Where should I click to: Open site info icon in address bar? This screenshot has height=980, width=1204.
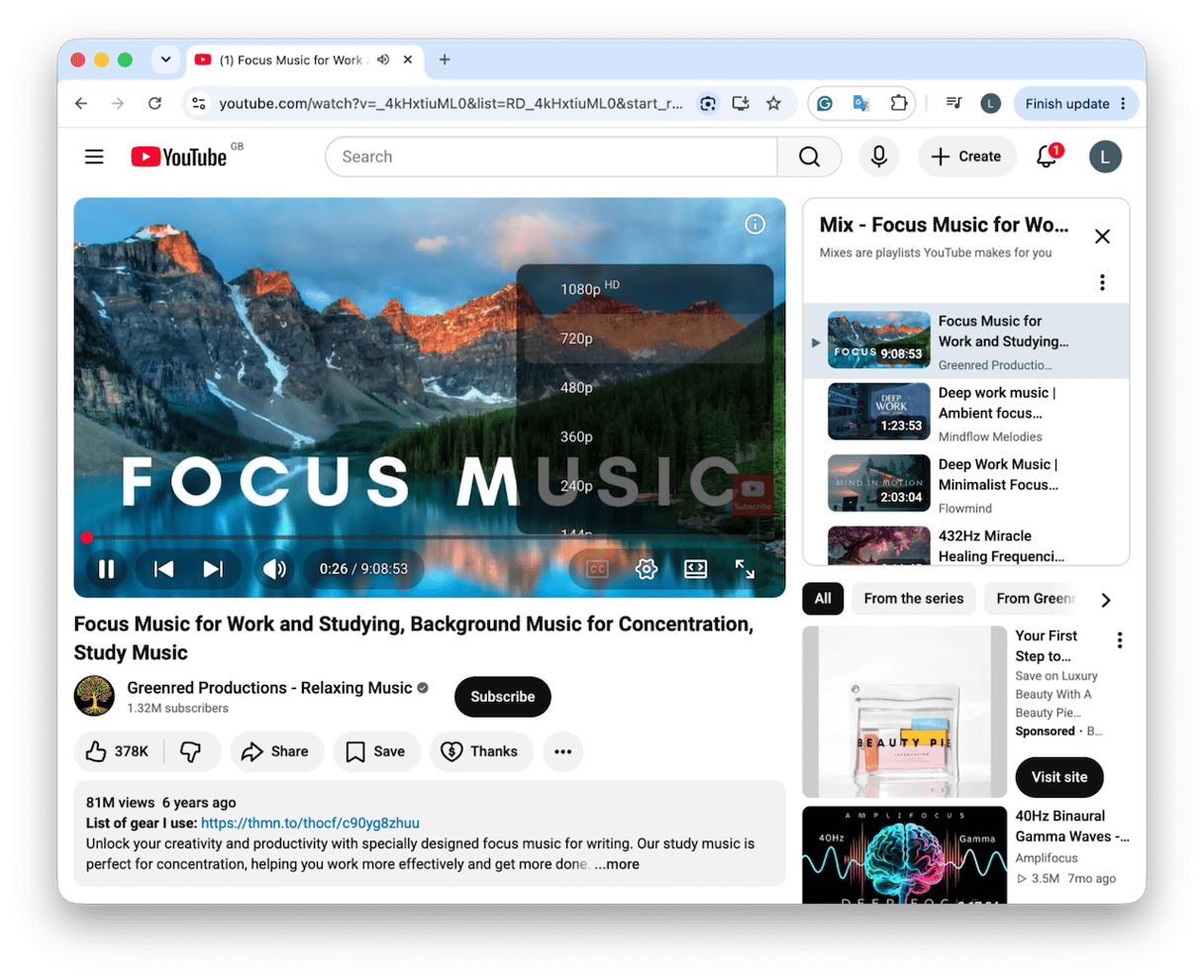click(x=199, y=103)
